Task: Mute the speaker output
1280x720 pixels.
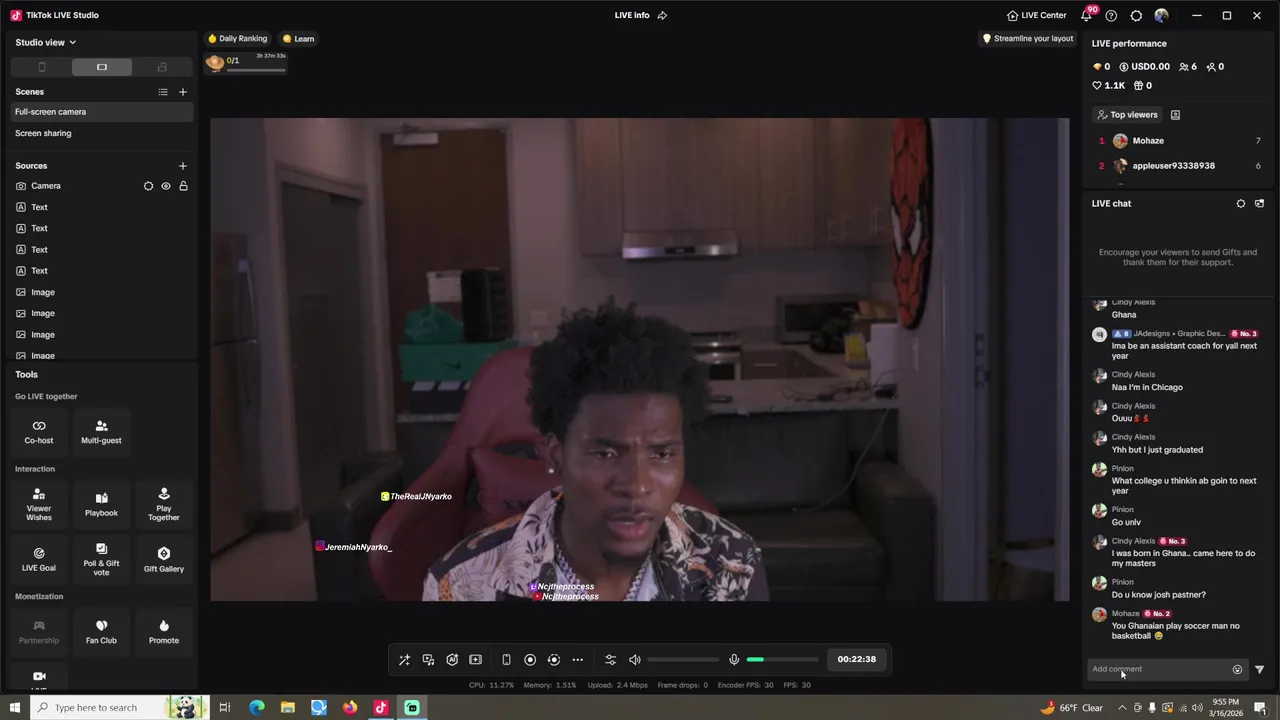Action: coord(635,660)
